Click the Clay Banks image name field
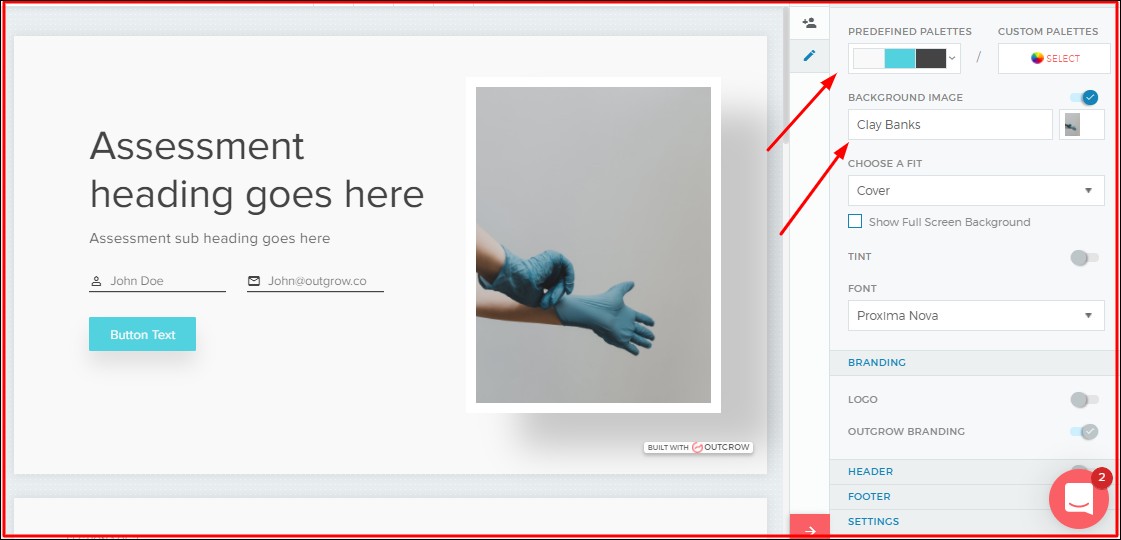Image resolution: width=1121 pixels, height=540 pixels. coord(949,125)
